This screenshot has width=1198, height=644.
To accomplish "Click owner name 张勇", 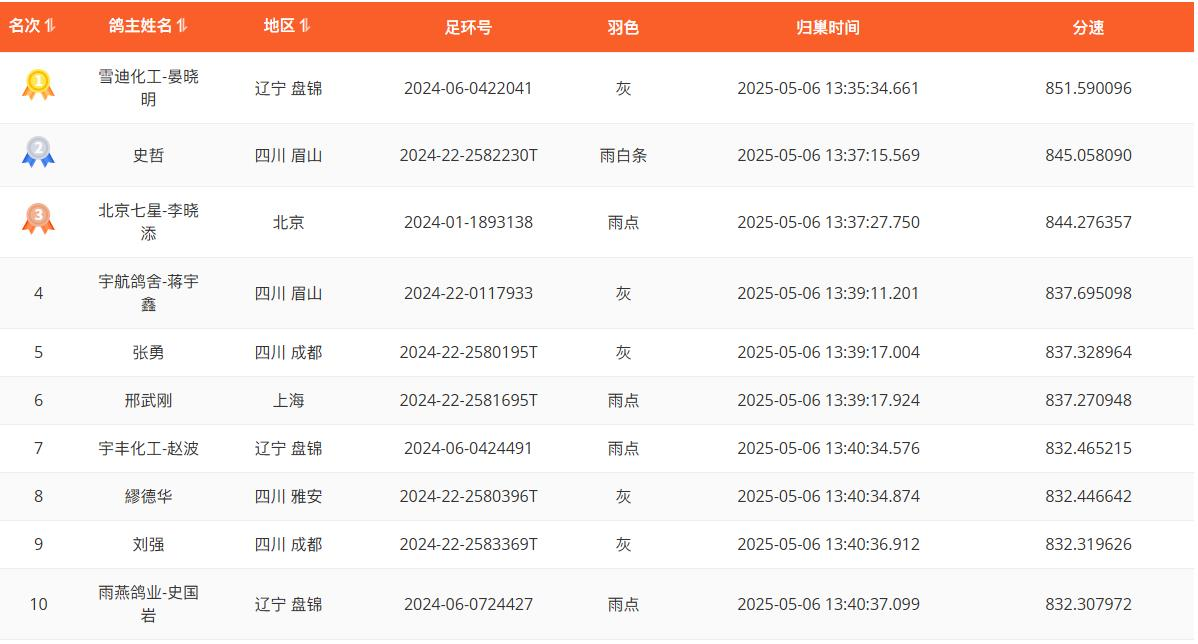I will coord(148,352).
